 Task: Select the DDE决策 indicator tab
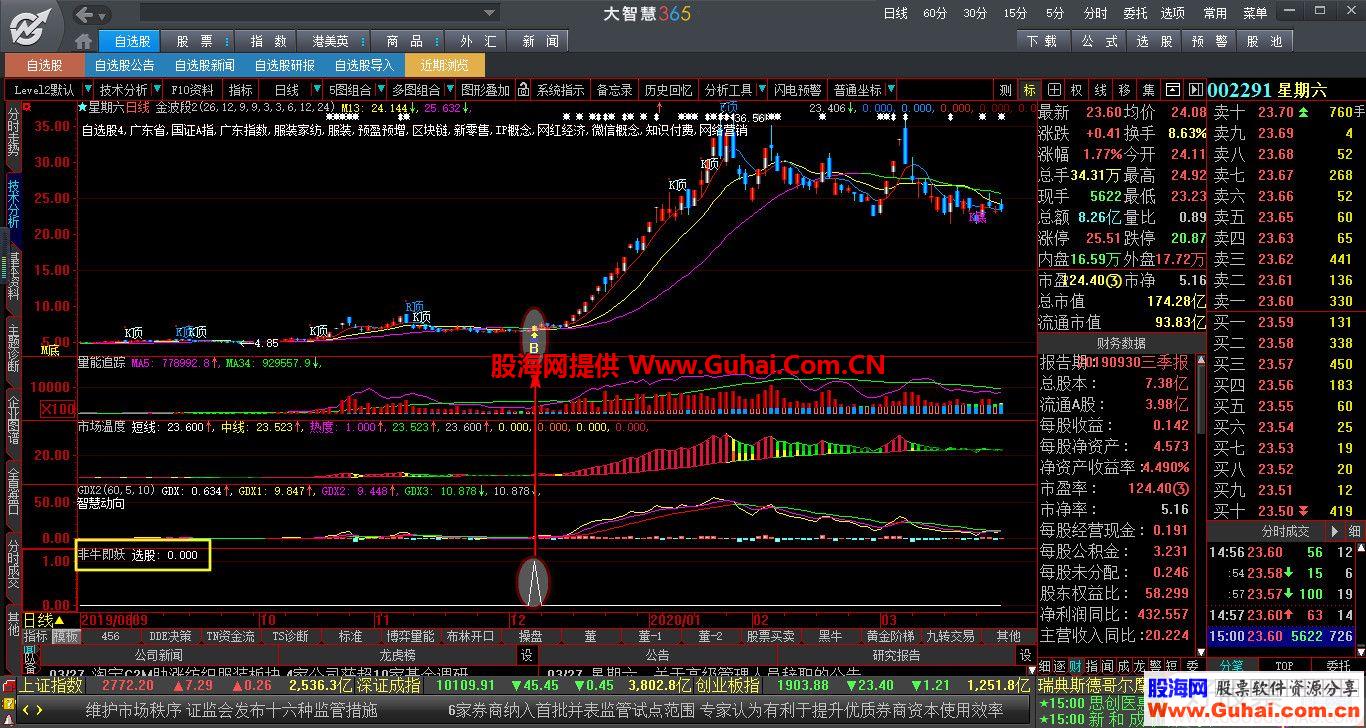click(x=170, y=636)
